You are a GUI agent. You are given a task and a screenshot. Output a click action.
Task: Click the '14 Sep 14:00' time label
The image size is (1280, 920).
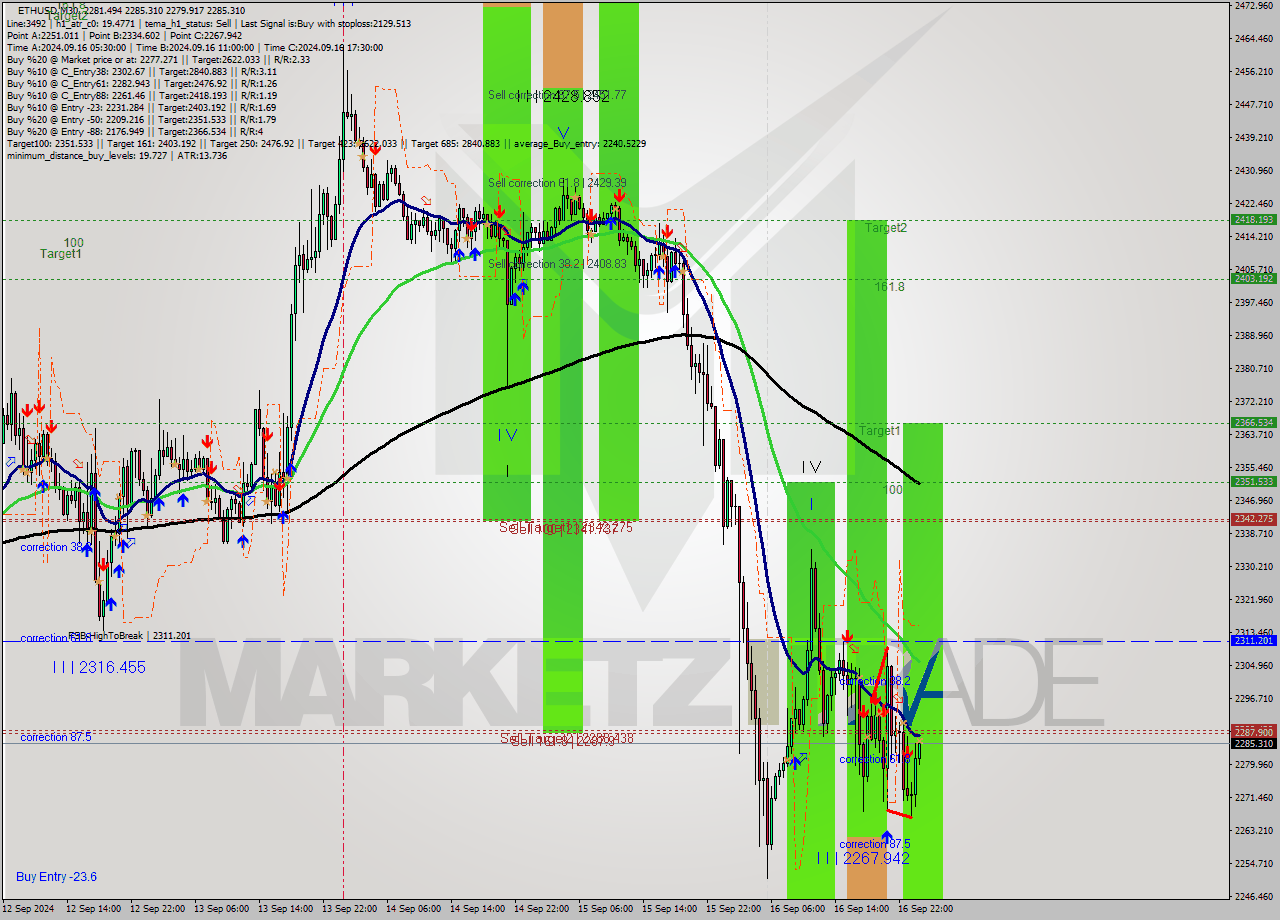click(477, 909)
